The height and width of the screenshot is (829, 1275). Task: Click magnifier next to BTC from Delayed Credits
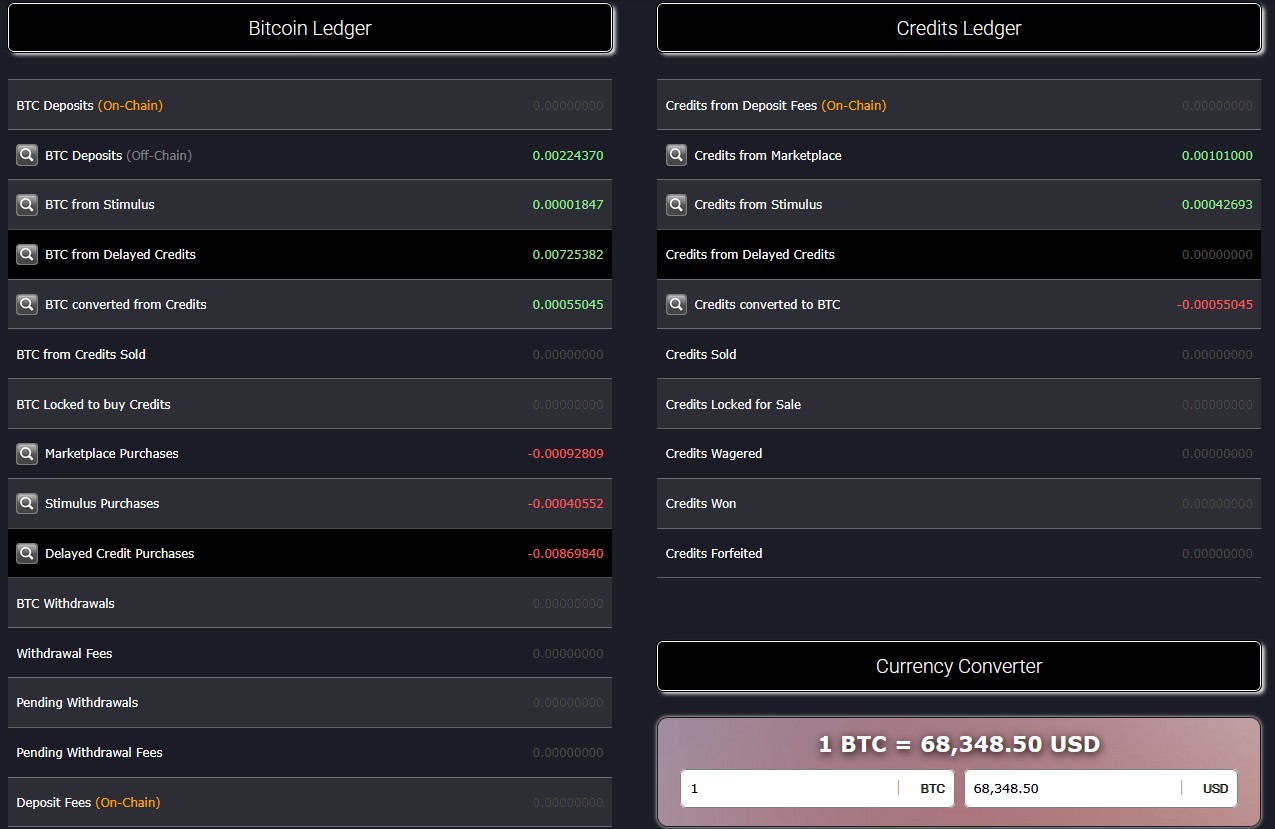click(27, 255)
